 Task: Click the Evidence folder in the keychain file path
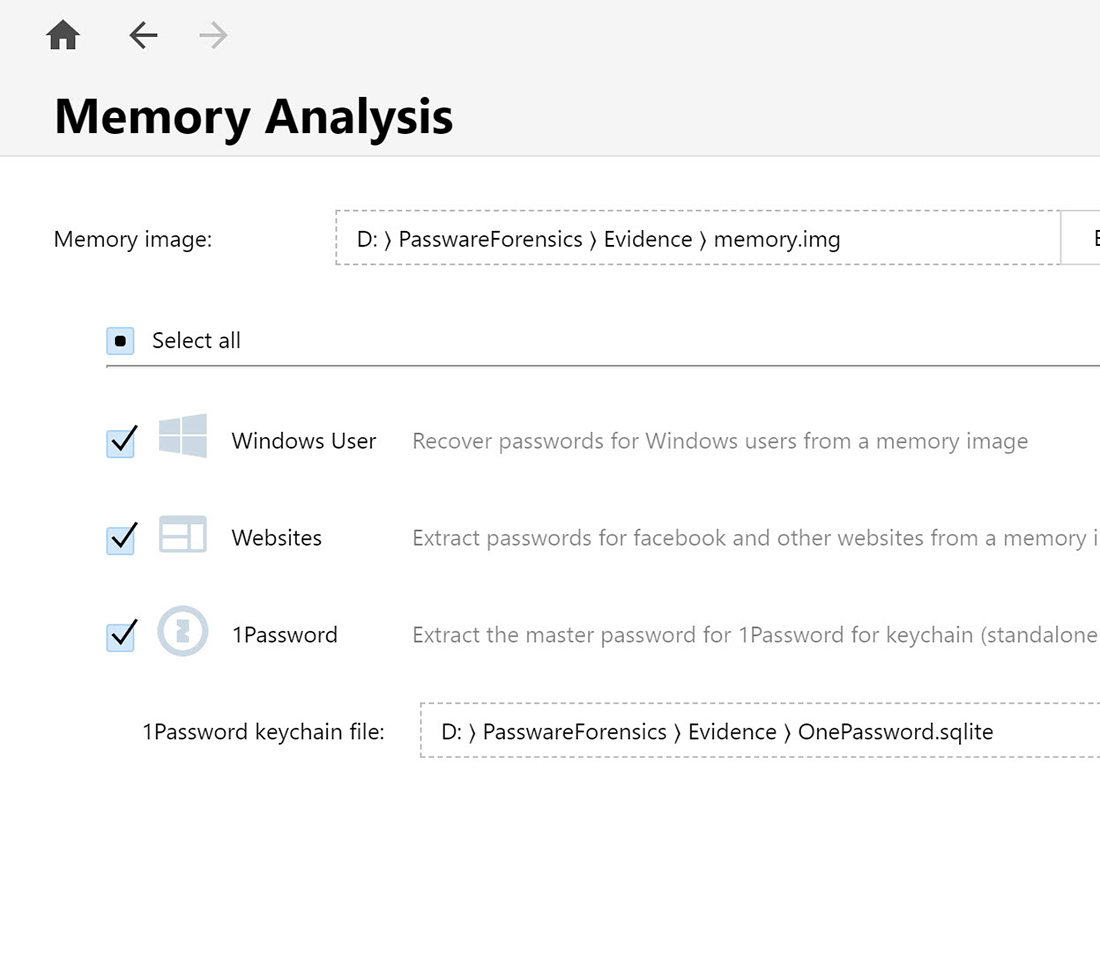[x=732, y=732]
